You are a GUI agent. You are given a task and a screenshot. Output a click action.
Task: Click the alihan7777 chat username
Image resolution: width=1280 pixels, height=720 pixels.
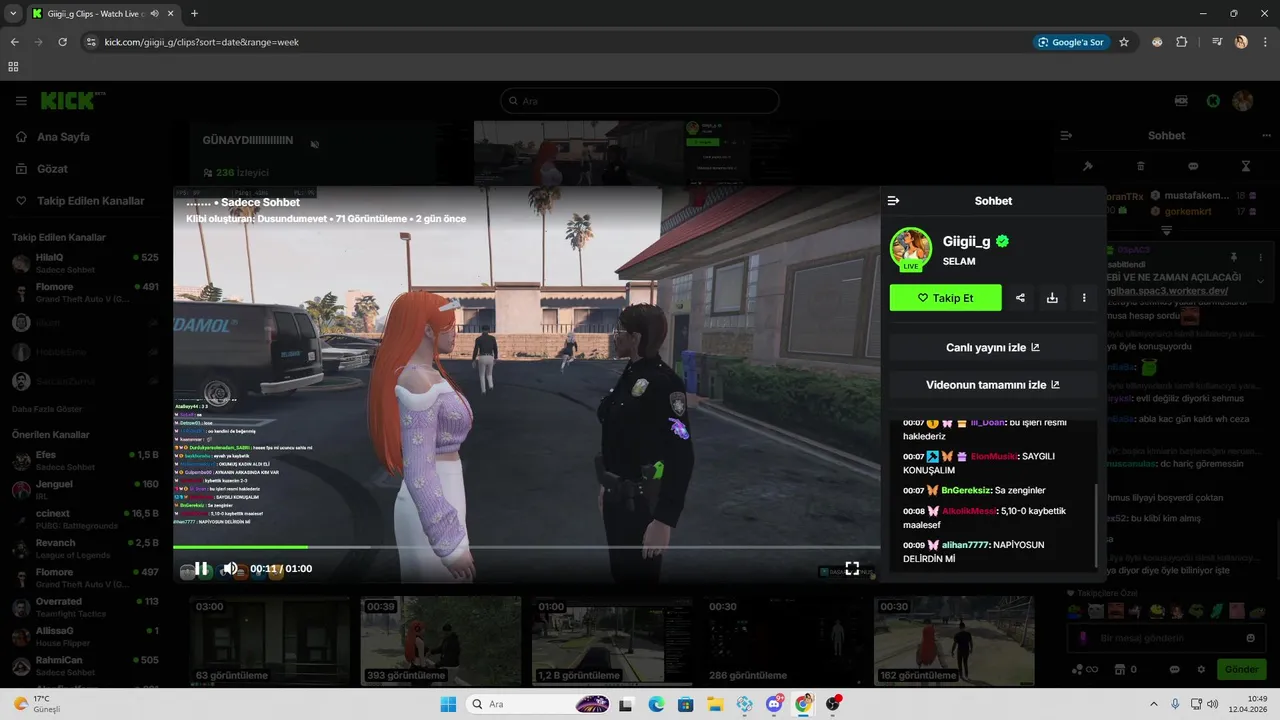(965, 545)
